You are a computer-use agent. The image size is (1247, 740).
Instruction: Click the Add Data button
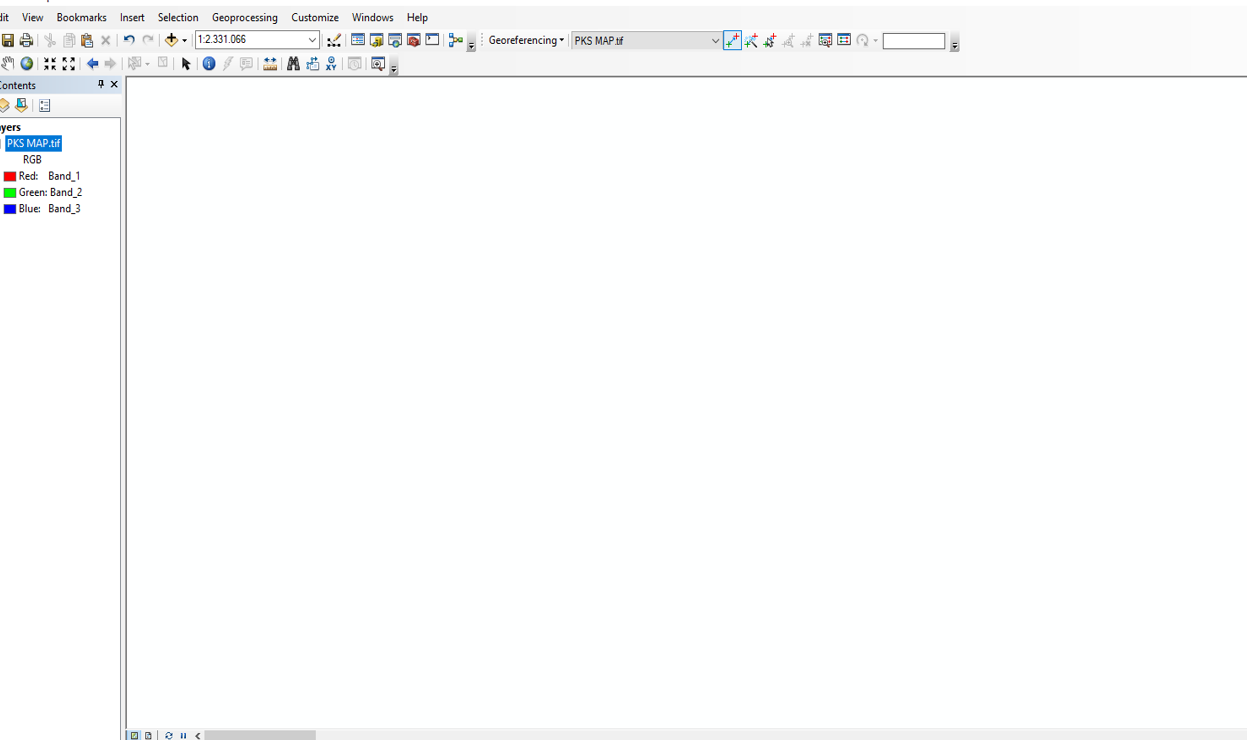pyautogui.click(x=171, y=41)
